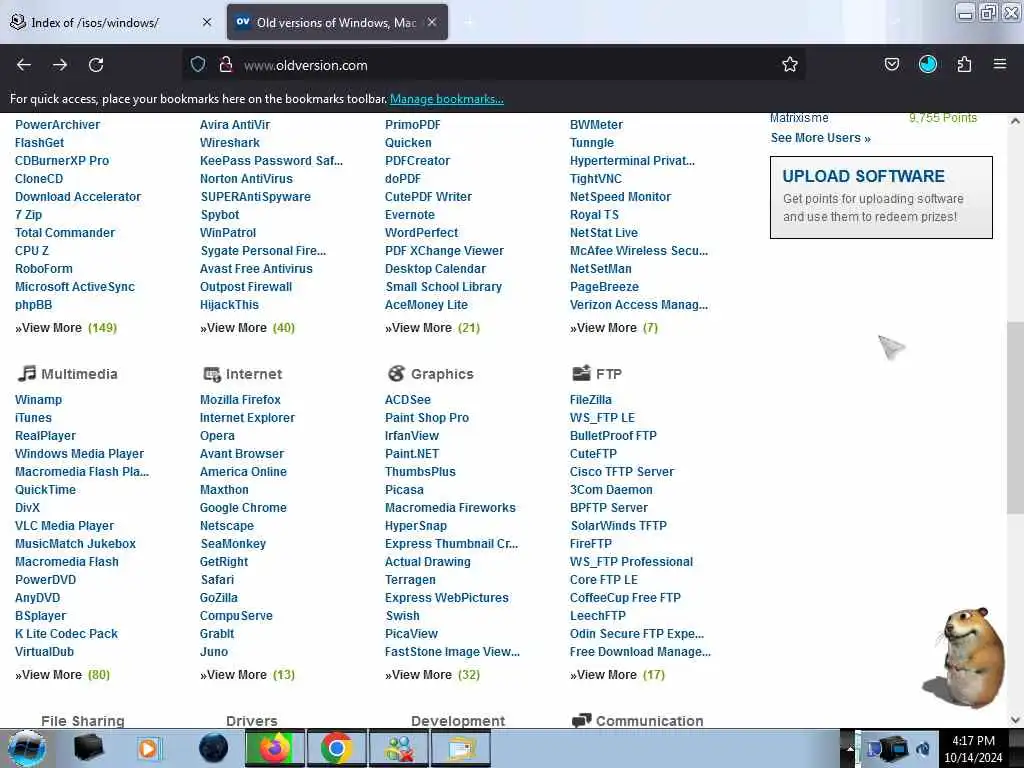Click the Upload Software box
Image resolution: width=1024 pixels, height=768 pixels.
881,197
